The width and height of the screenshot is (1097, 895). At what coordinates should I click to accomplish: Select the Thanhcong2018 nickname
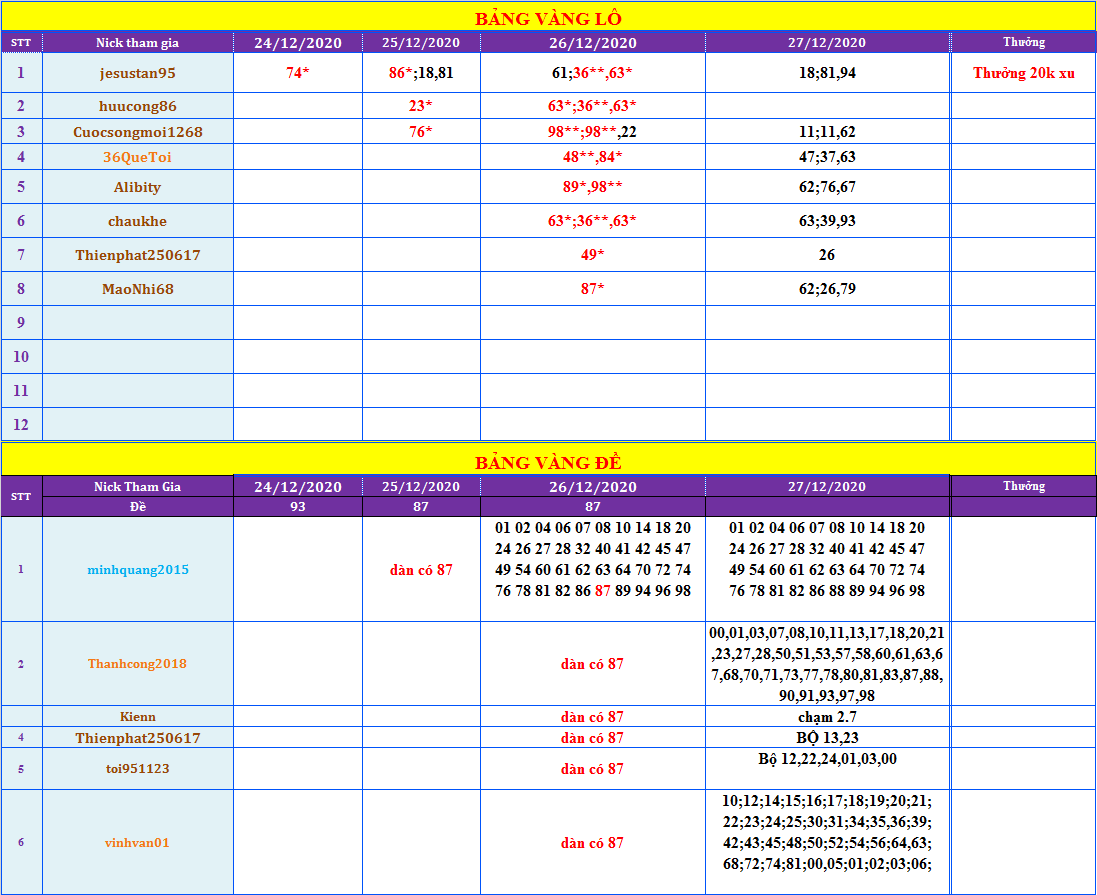pos(138,664)
